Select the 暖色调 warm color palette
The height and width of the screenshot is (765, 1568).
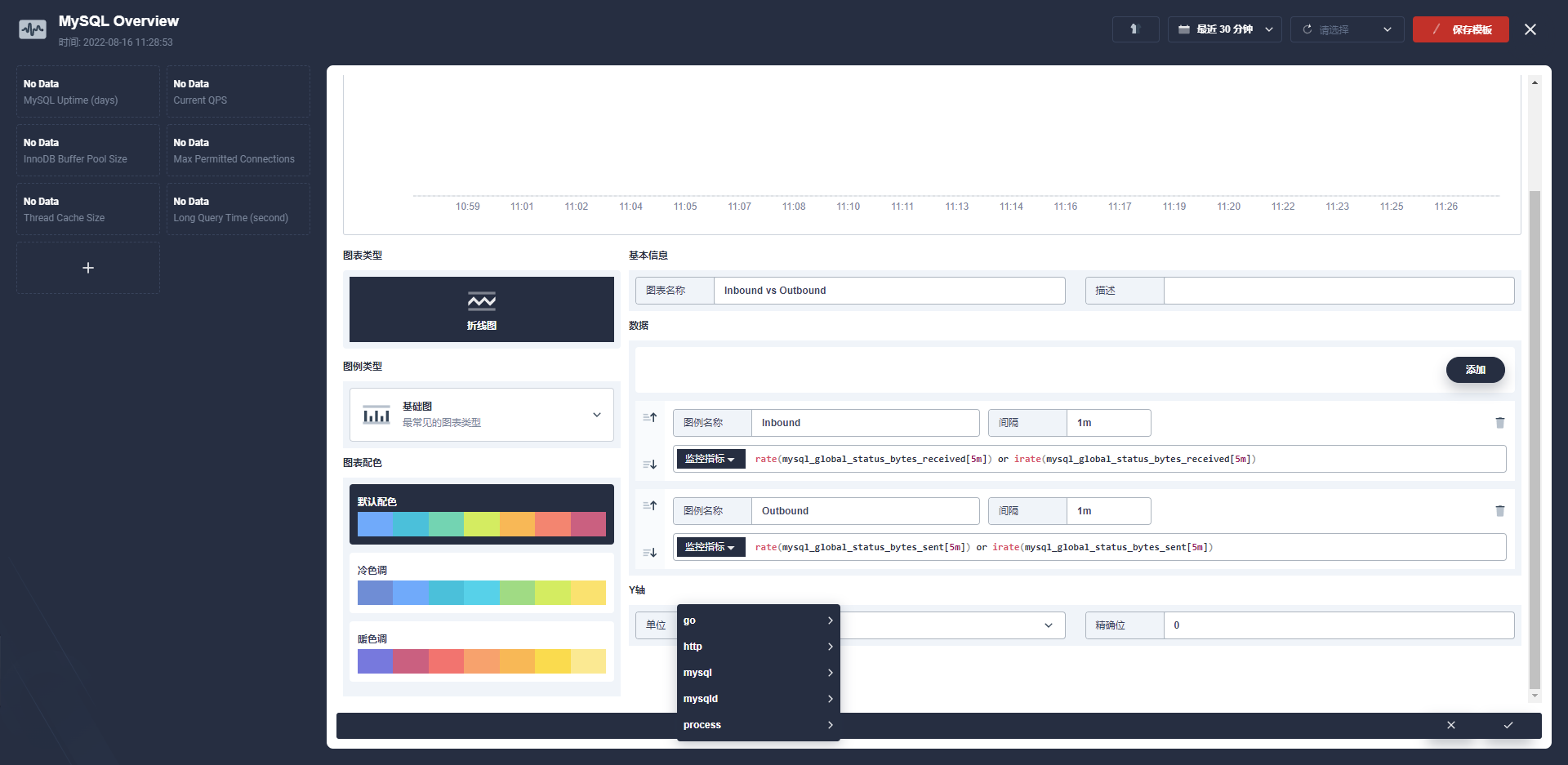(x=482, y=652)
